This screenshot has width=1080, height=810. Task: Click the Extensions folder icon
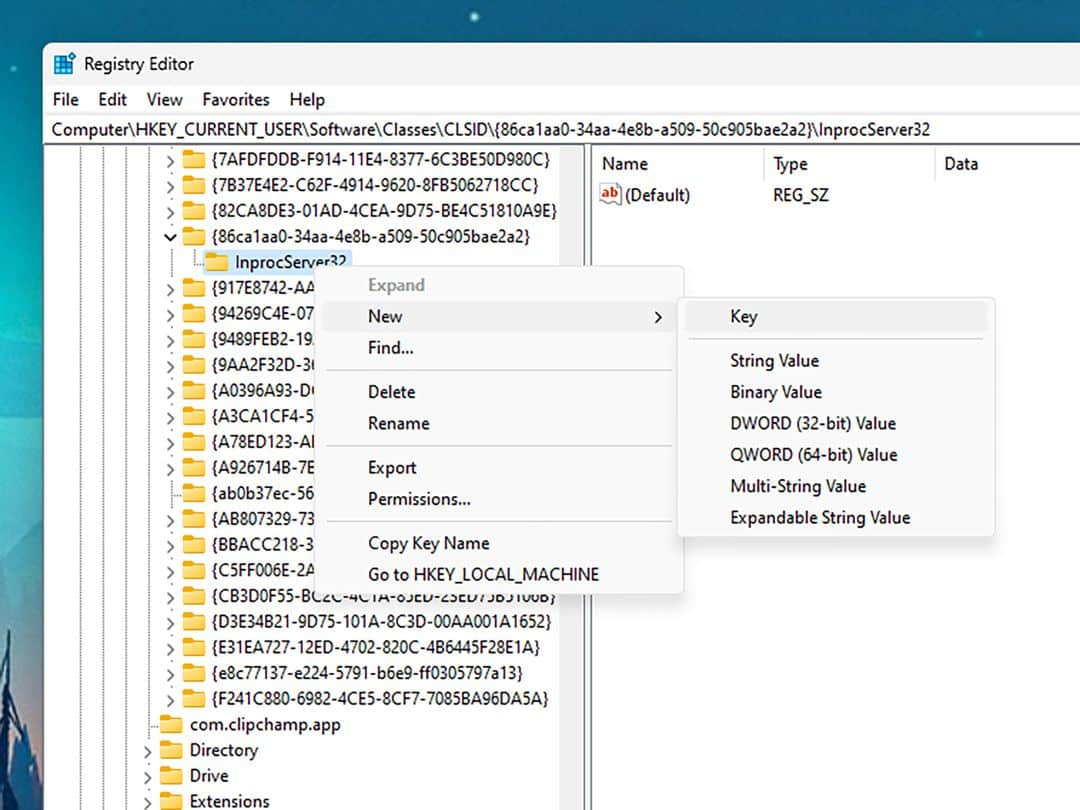pyautogui.click(x=171, y=801)
